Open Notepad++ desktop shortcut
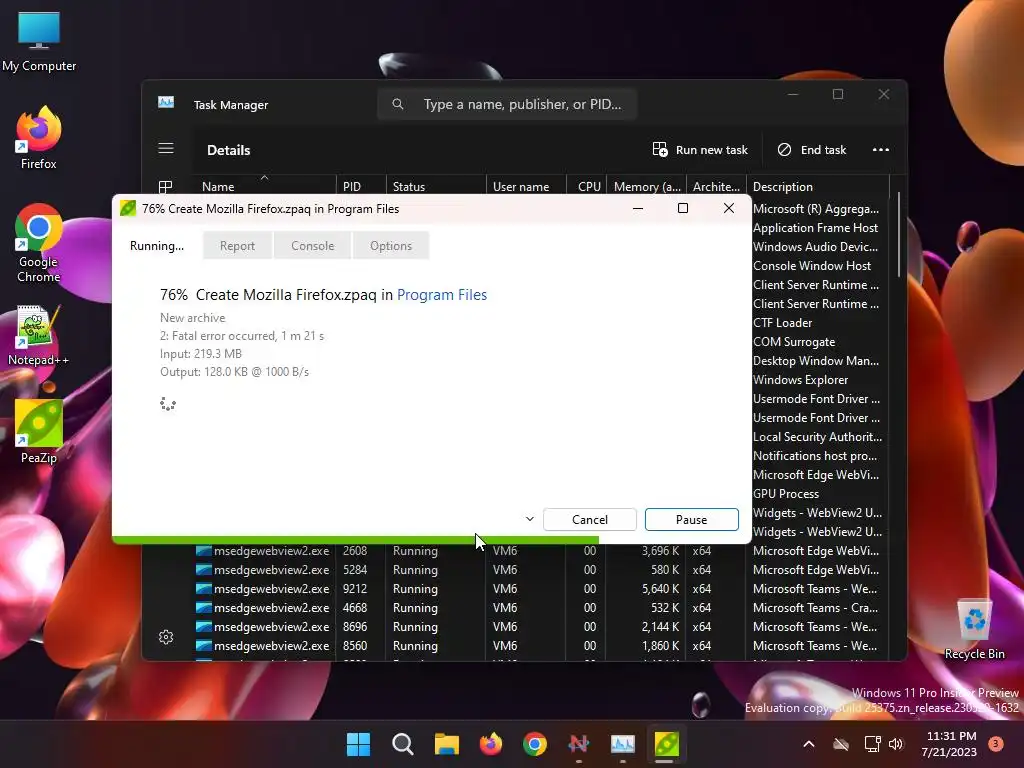Screen dimensions: 1024x768 pyautogui.click(x=39, y=335)
